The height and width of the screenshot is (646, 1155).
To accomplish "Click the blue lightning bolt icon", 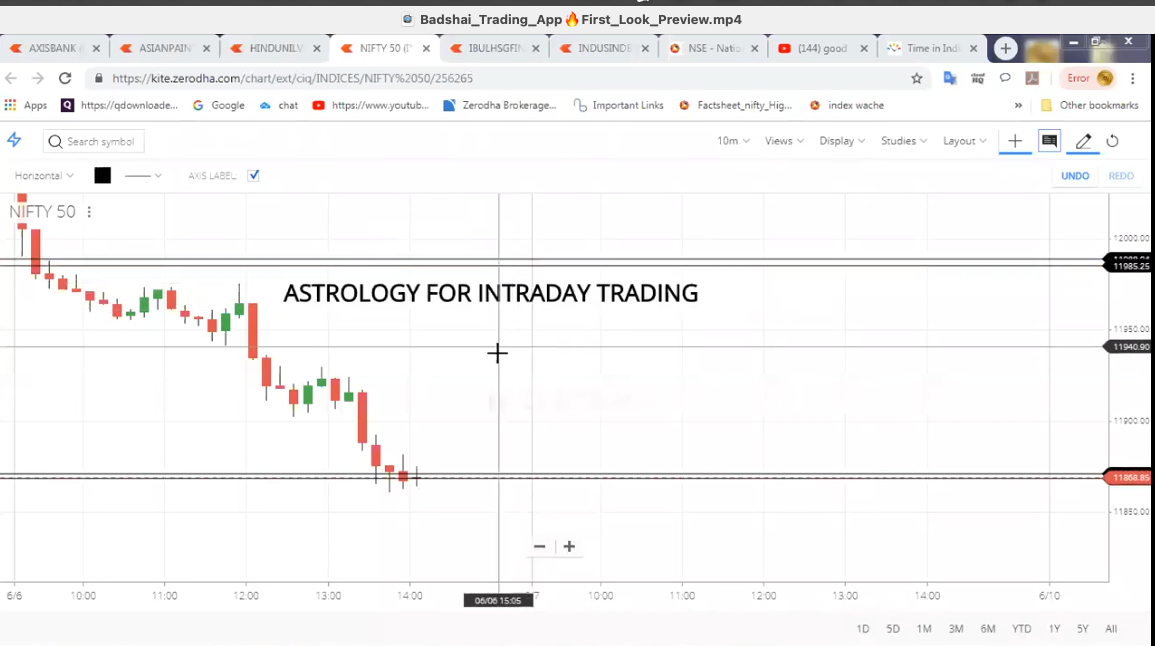I will [x=14, y=141].
